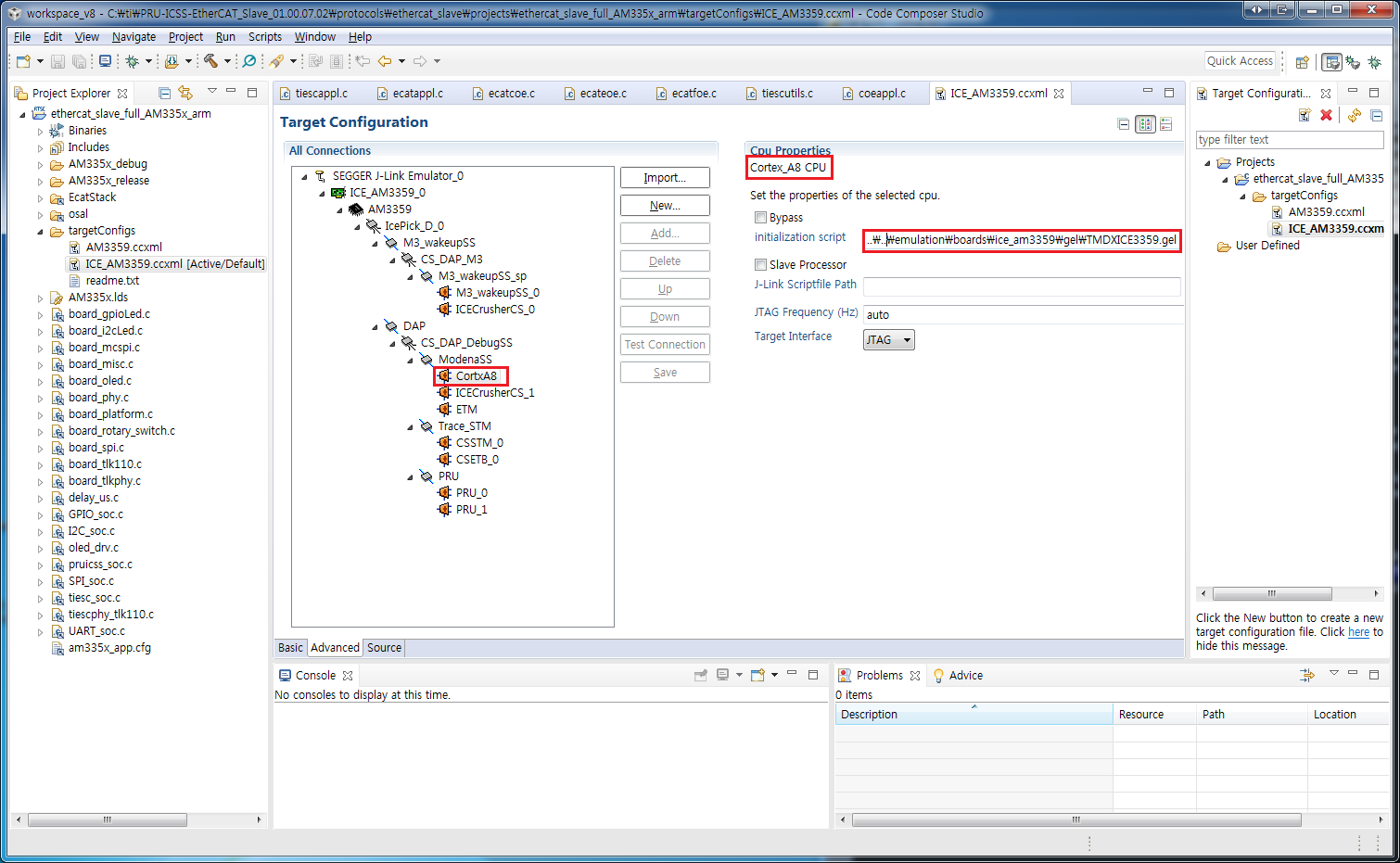Click the Test Connection button
1400x863 pixels.
[x=665, y=344]
